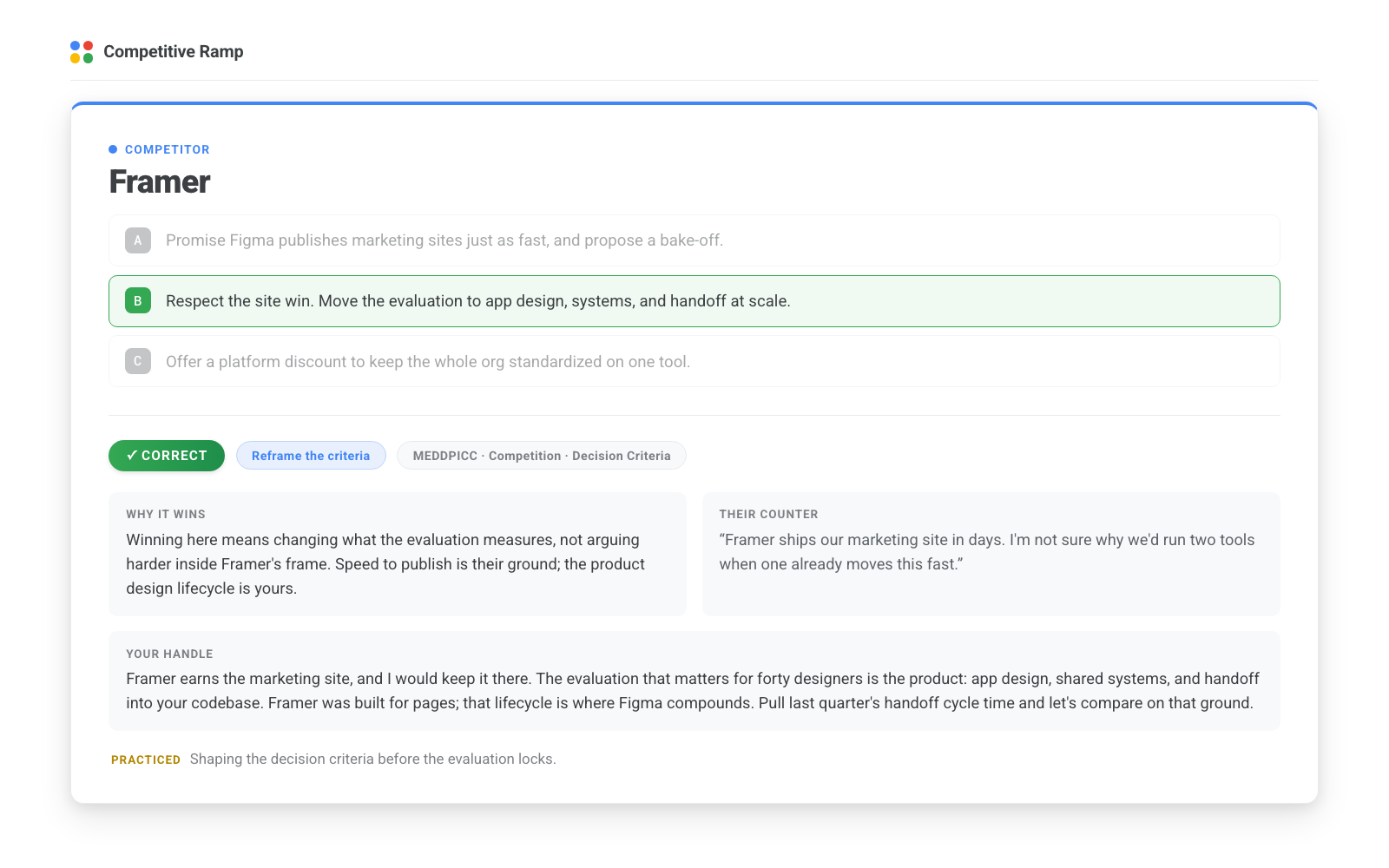This screenshot has height=868, width=1389.
Task: Click the PRACTICED label
Action: coord(146,759)
